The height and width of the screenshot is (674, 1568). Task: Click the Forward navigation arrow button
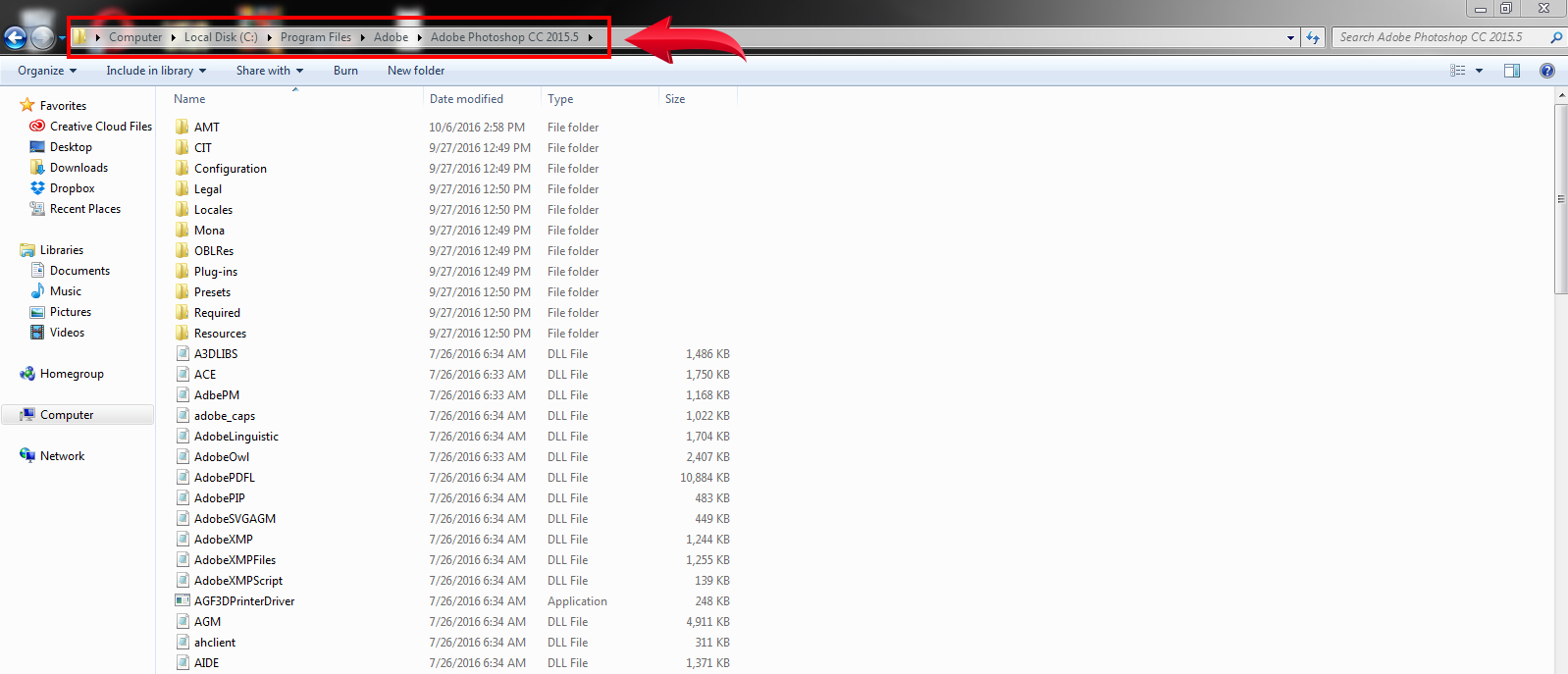[42, 37]
